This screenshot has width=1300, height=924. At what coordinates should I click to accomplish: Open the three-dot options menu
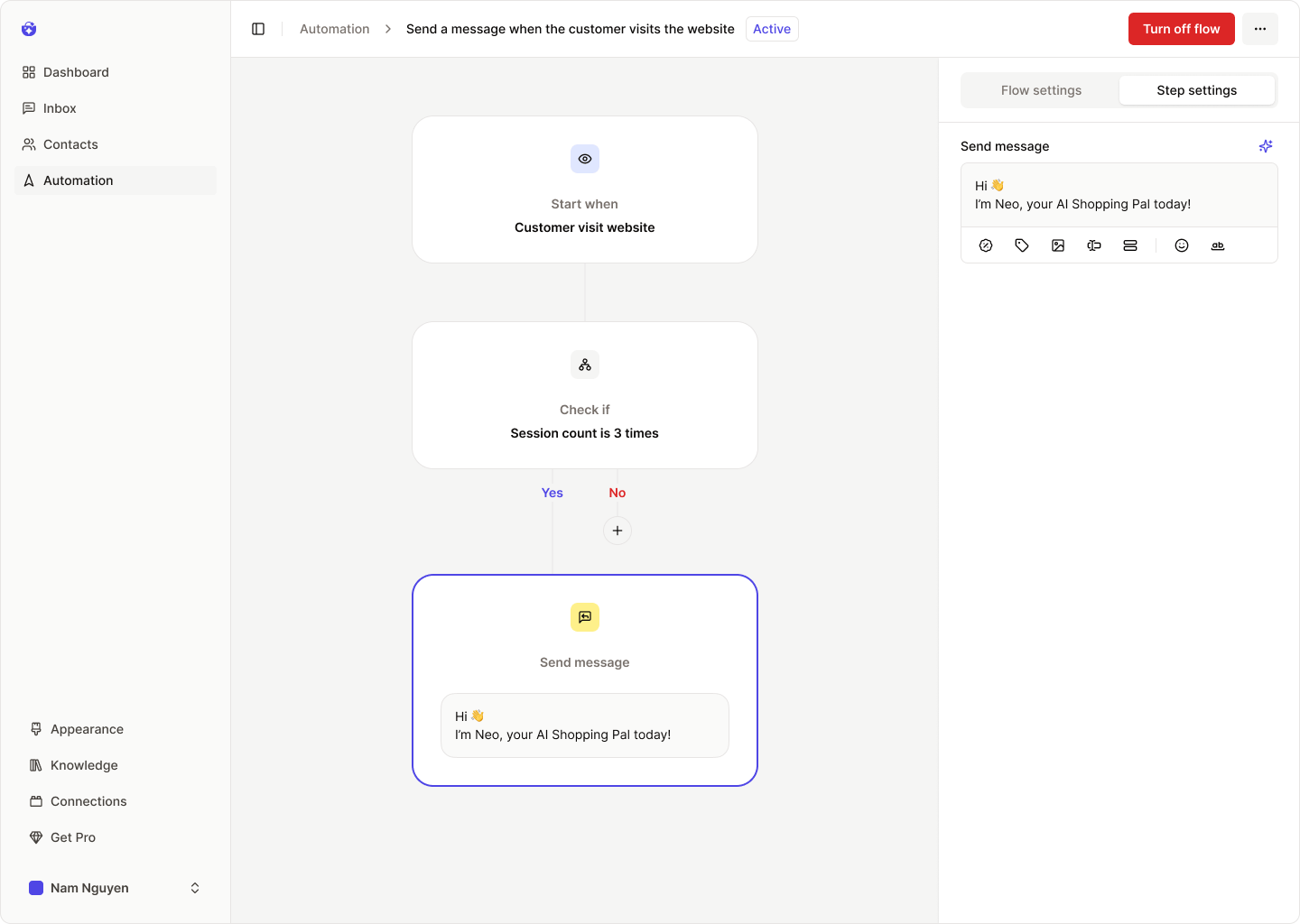tap(1260, 28)
